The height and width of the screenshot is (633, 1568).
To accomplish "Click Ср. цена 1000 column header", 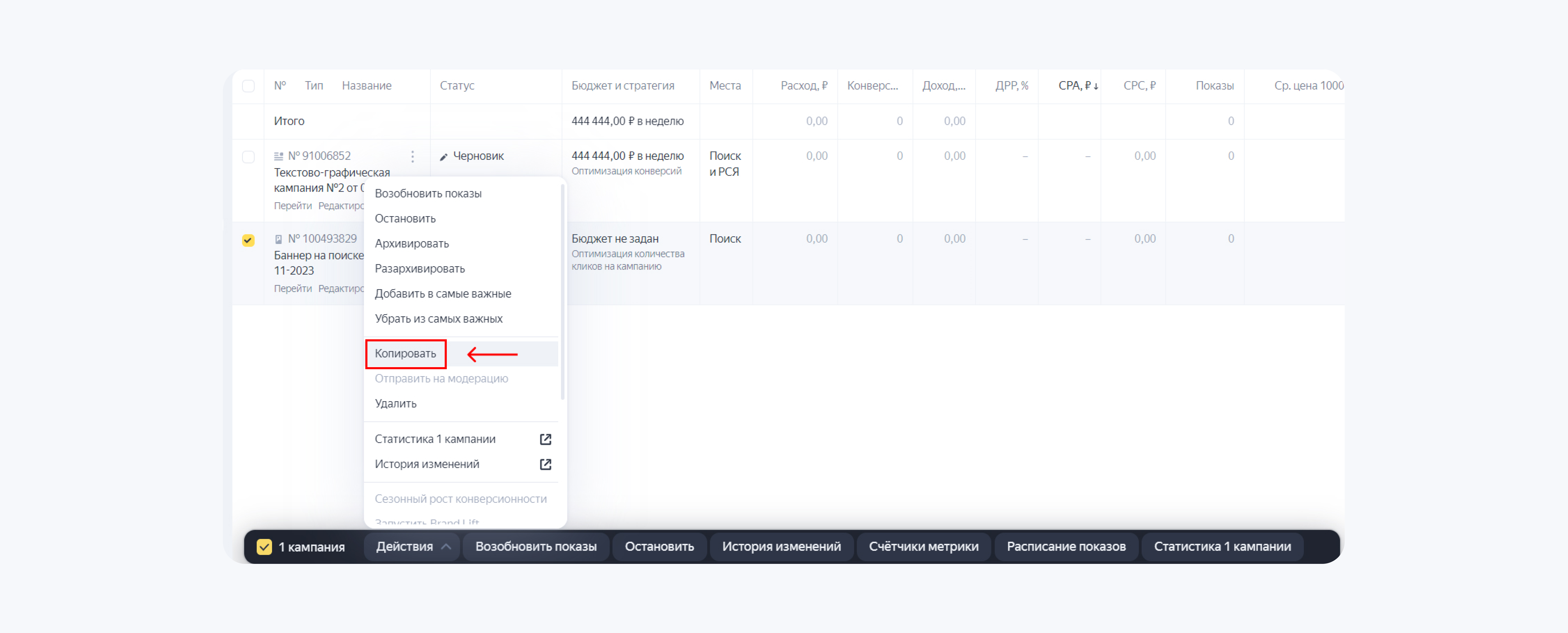I will (1309, 86).
